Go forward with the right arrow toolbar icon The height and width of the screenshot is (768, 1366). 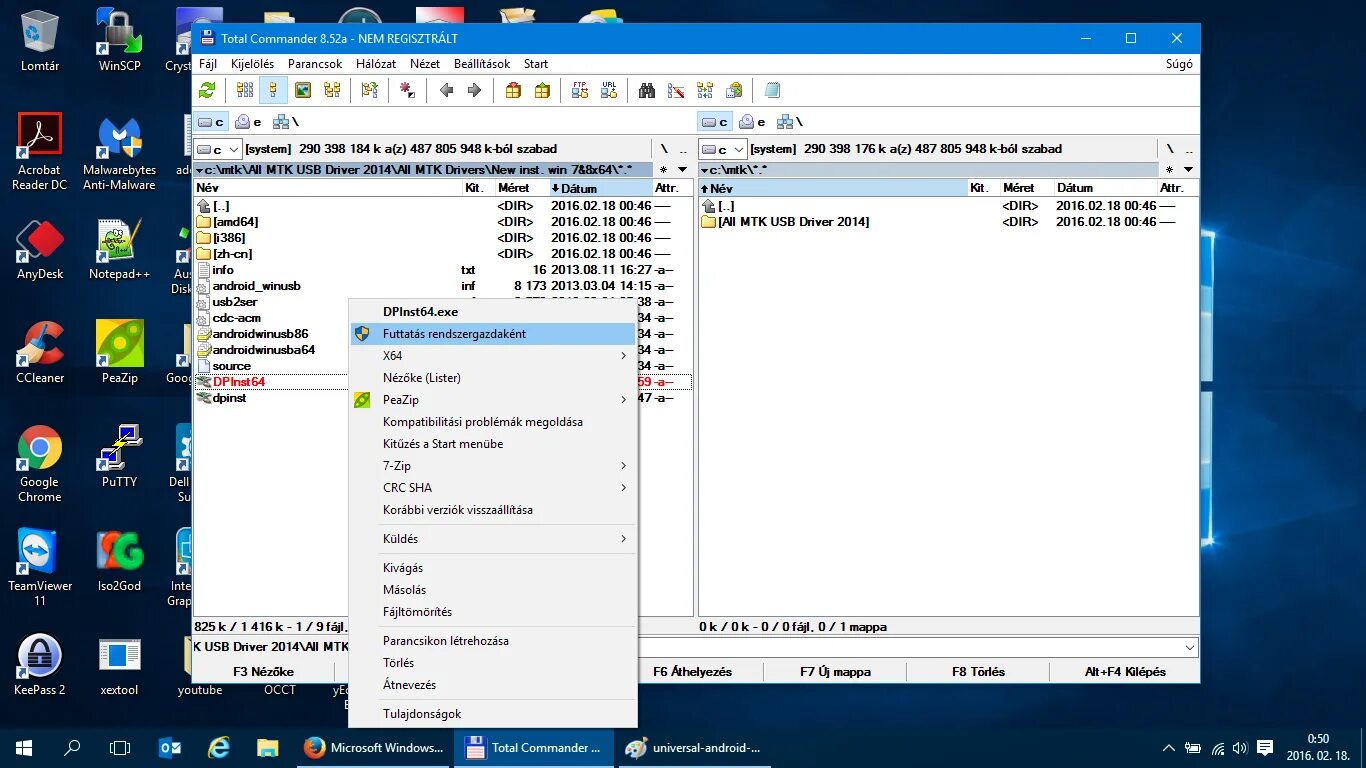pyautogui.click(x=475, y=90)
